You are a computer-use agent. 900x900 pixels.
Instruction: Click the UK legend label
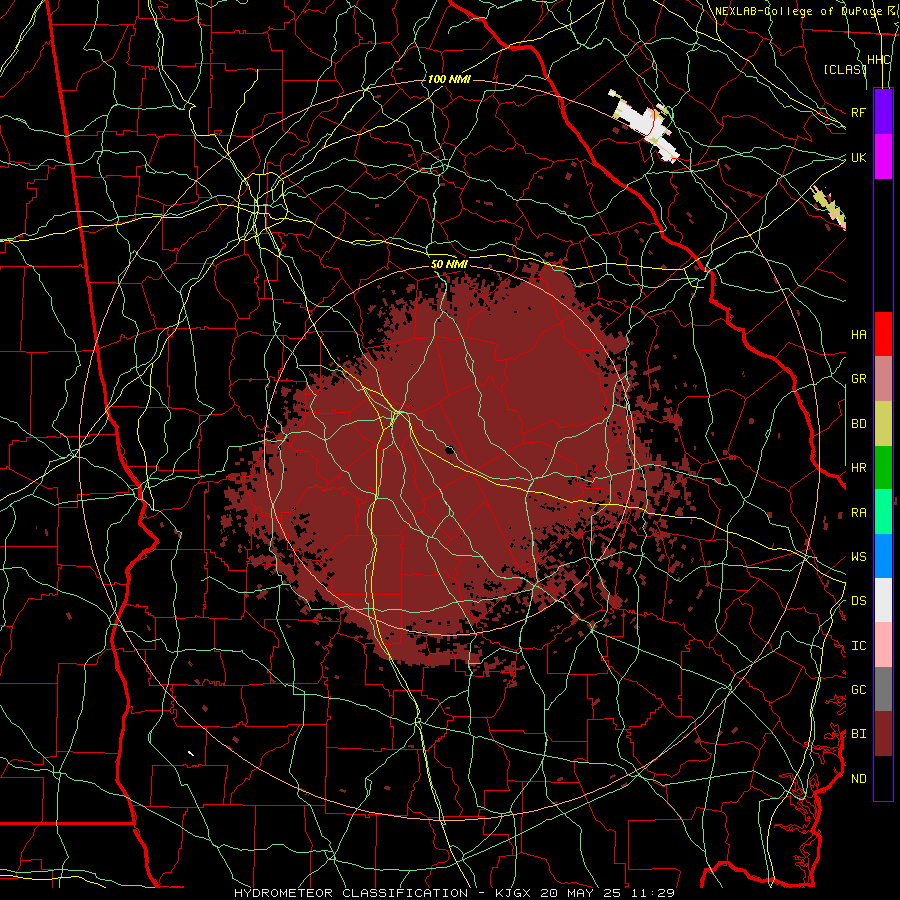point(858,157)
